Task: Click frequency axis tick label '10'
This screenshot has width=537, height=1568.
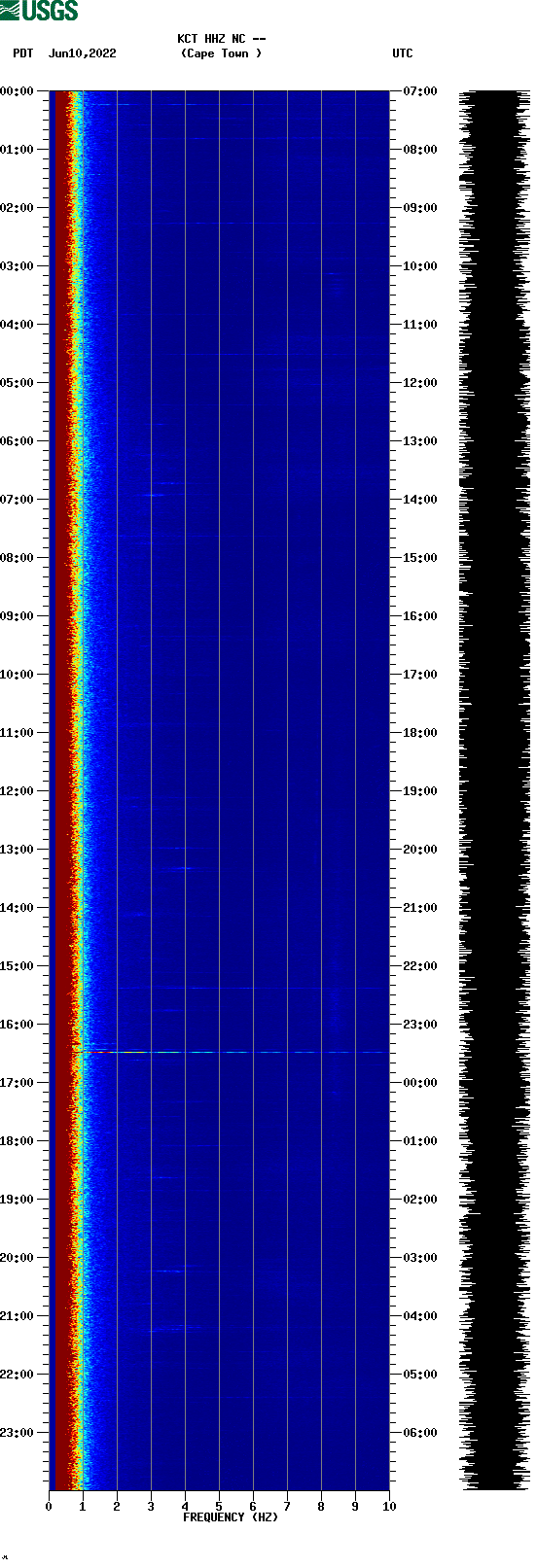Action: pyautogui.click(x=389, y=1507)
